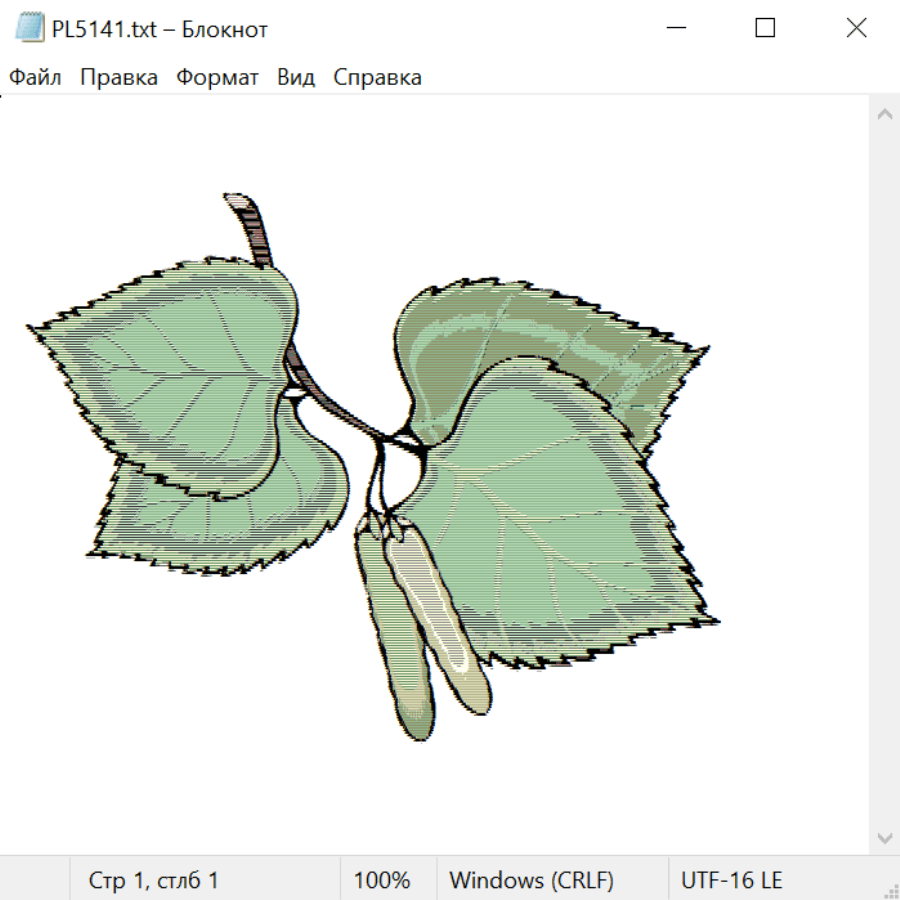Click the Стр 1, стлб 1 indicator

[153, 881]
